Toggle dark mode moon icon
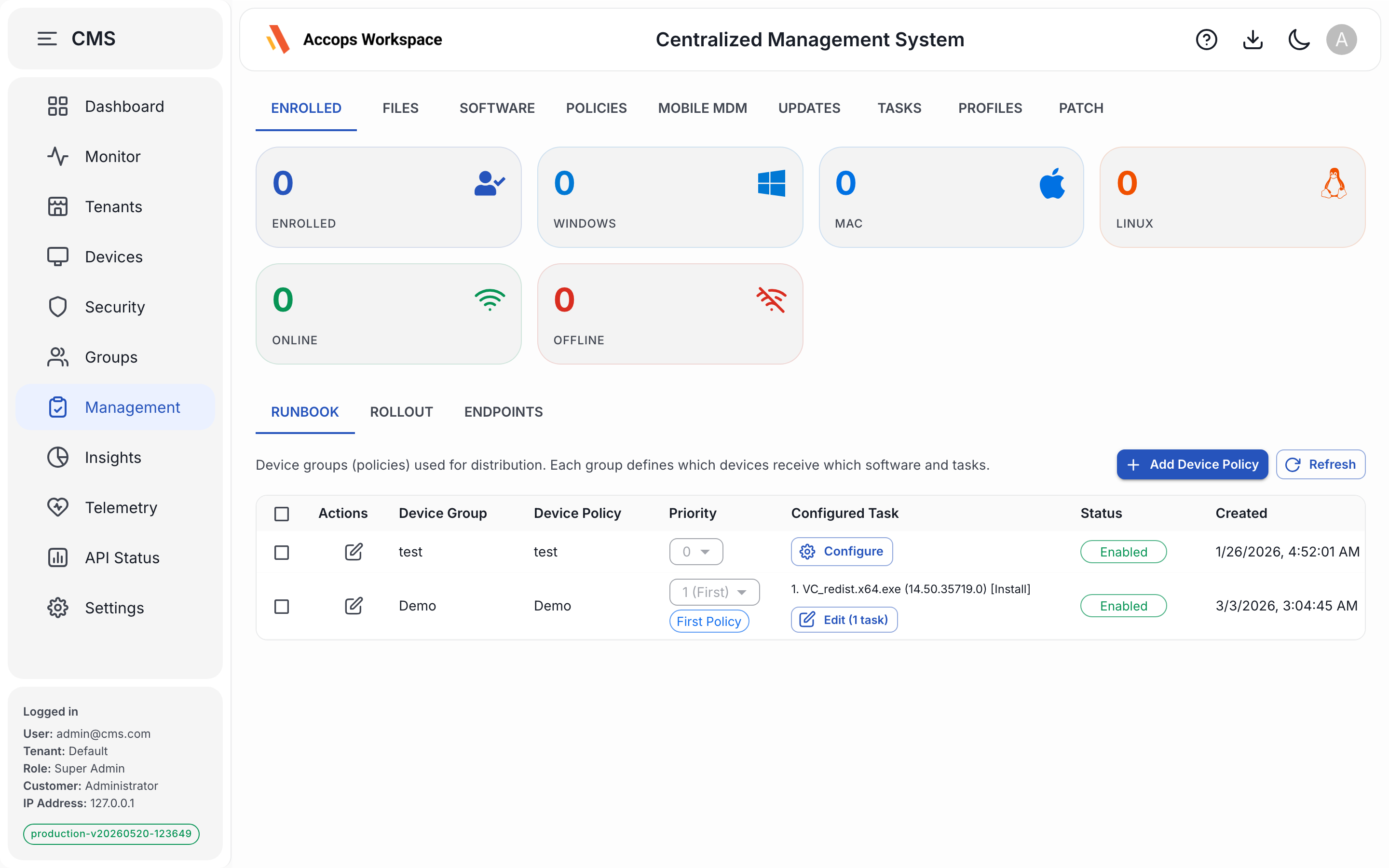The height and width of the screenshot is (868, 1389). pyautogui.click(x=1299, y=40)
